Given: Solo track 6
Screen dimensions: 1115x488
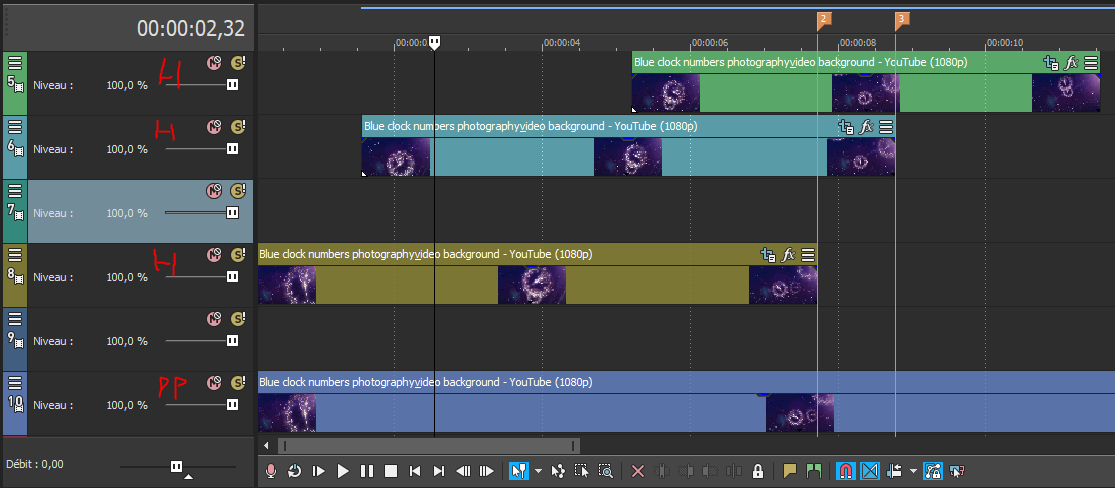Looking at the screenshot, I should 237,127.
